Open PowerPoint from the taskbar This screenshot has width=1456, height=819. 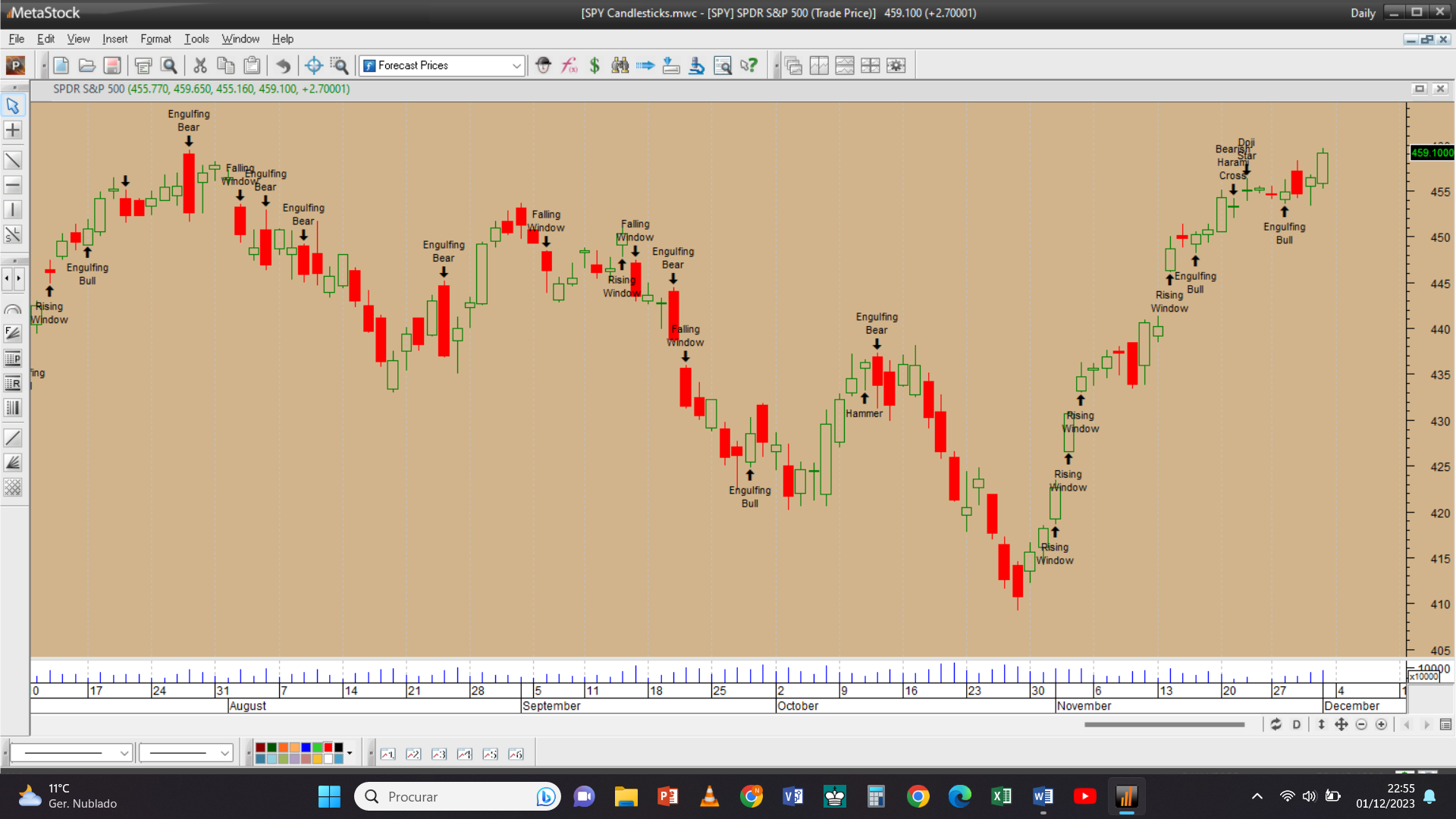[x=668, y=796]
